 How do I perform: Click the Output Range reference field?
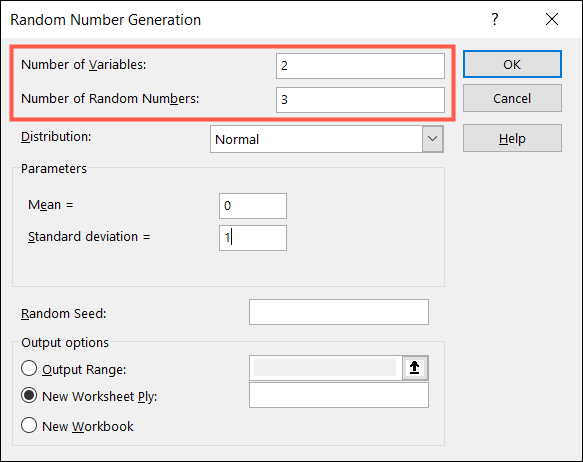(x=326, y=368)
